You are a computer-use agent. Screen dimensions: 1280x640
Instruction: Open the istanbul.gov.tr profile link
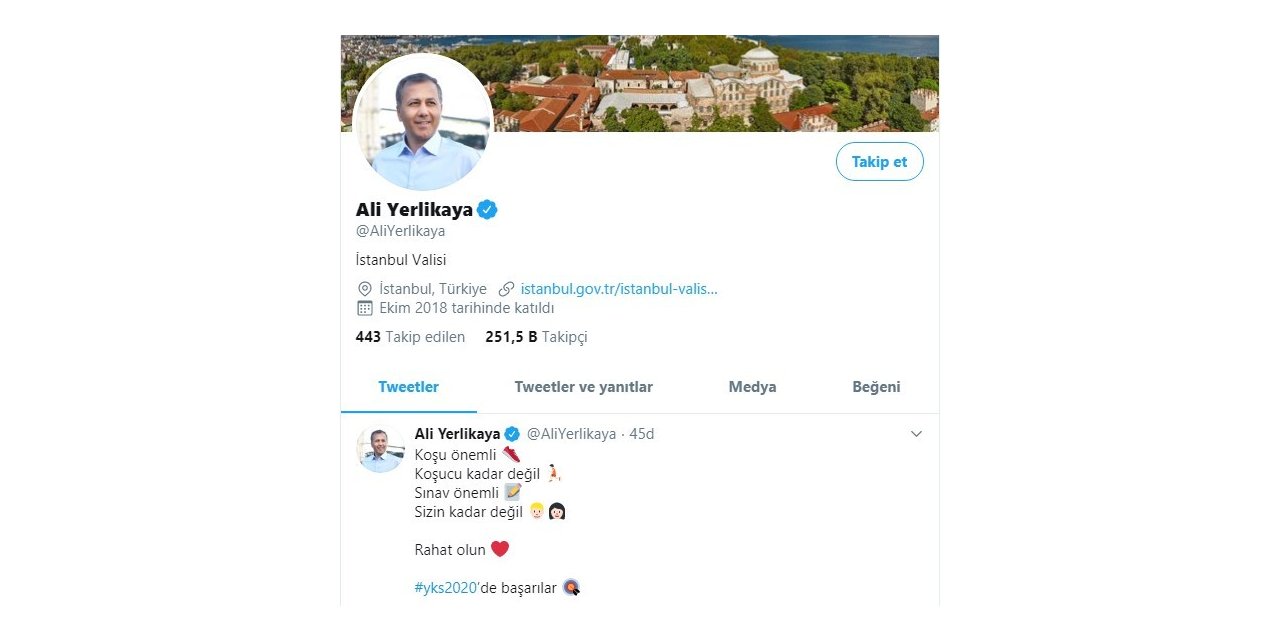(x=618, y=288)
